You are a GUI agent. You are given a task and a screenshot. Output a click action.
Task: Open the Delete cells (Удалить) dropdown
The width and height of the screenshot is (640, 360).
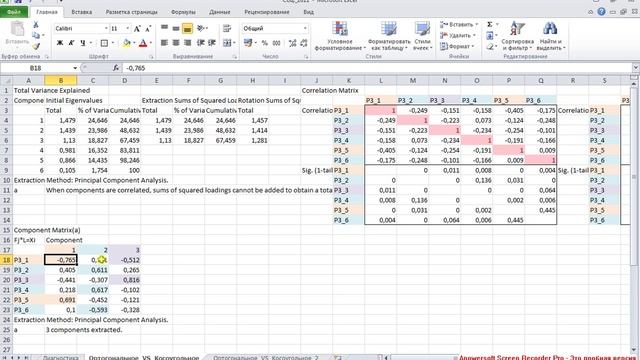[458, 36]
